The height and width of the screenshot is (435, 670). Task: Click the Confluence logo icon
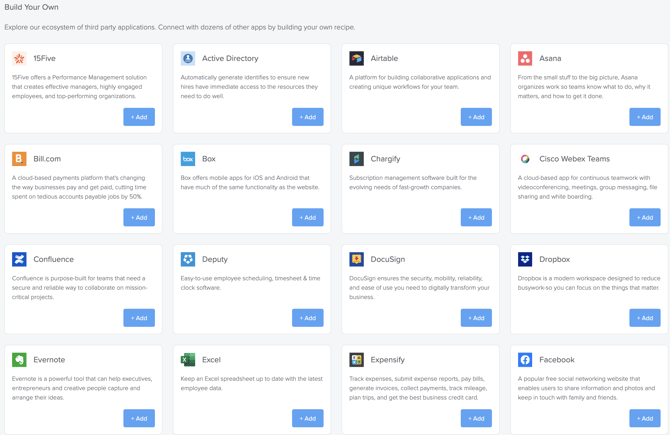click(x=19, y=259)
